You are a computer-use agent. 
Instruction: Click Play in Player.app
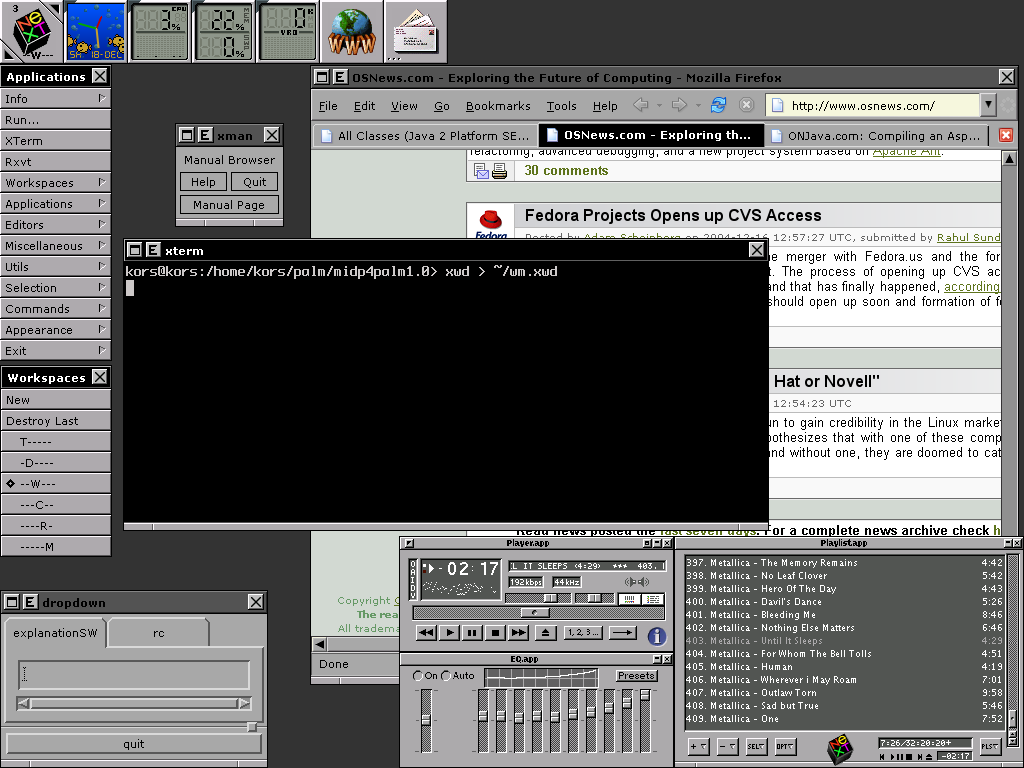point(449,632)
